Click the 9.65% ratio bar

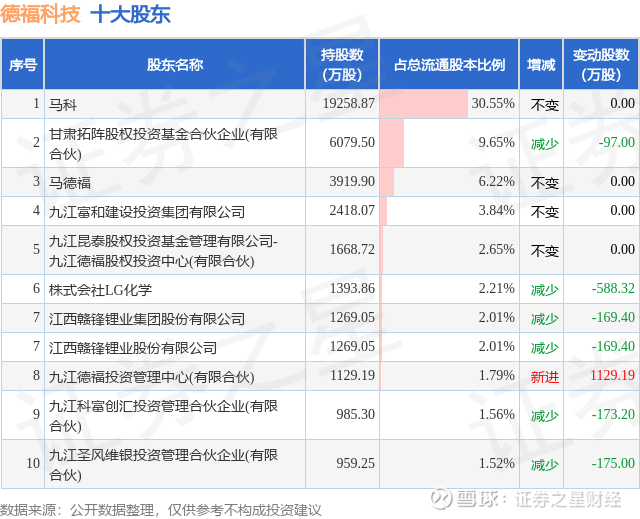tap(392, 143)
